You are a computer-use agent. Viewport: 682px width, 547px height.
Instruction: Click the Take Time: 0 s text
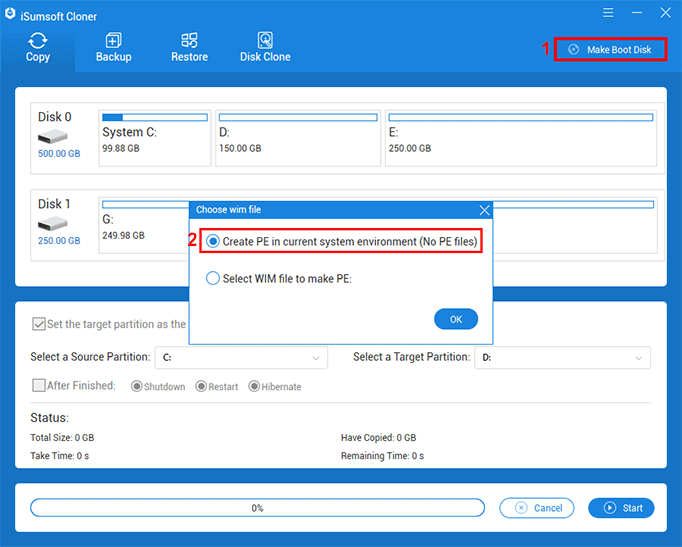(60, 456)
